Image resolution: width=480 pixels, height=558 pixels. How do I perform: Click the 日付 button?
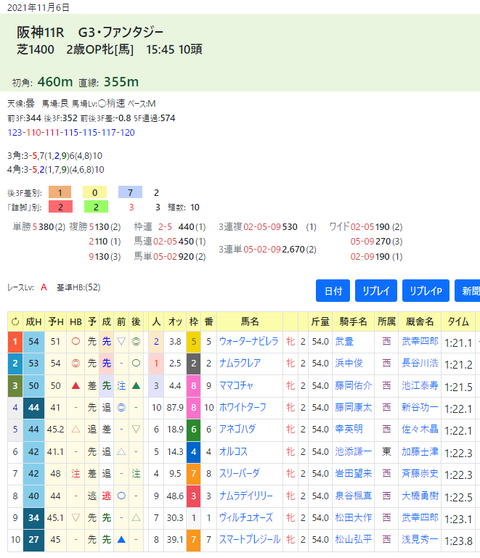(x=333, y=291)
